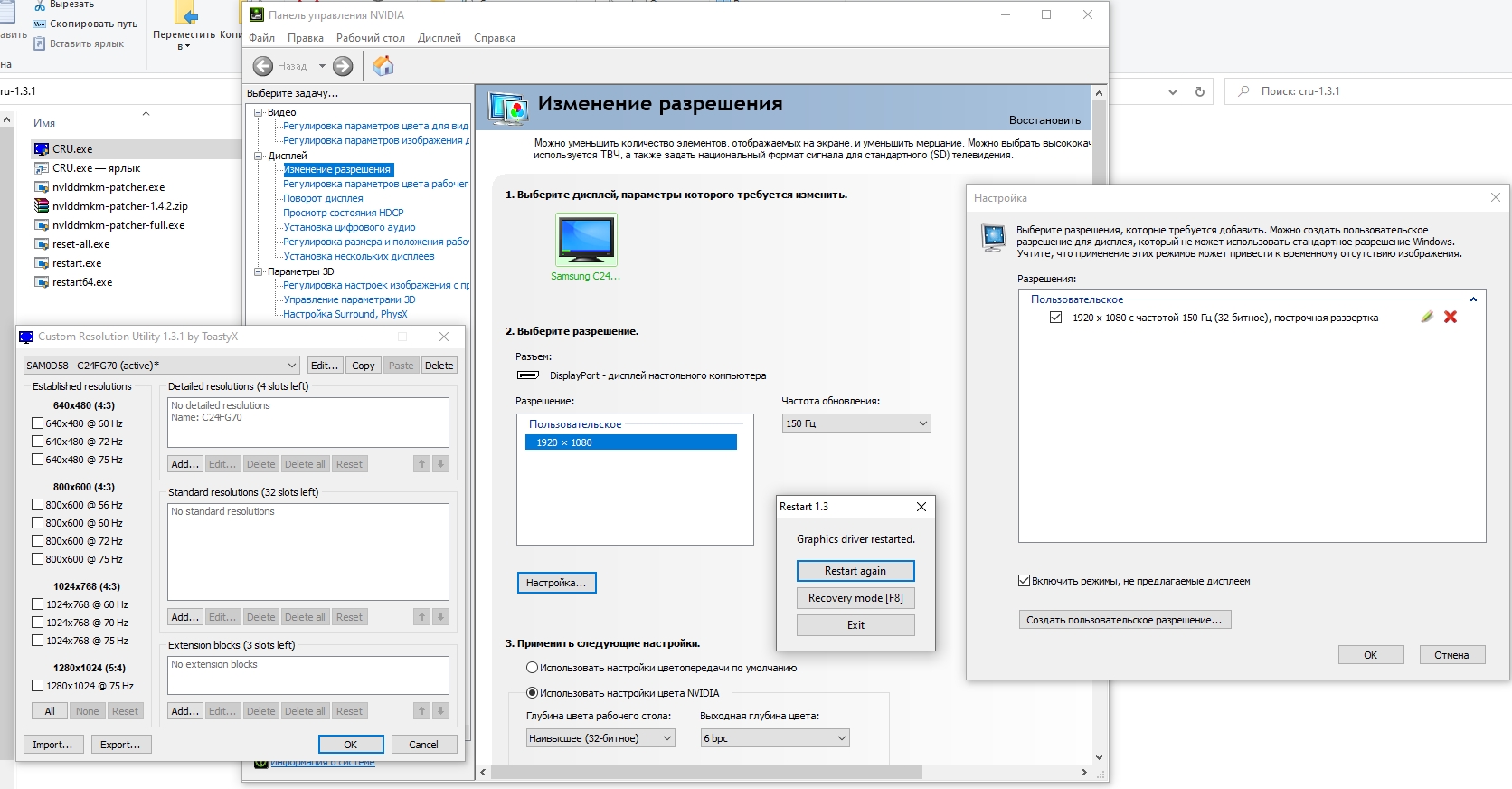This screenshot has width=1512, height=789.
Task: Check 1280x1024 @ 75 Hz box
Action: point(37,686)
